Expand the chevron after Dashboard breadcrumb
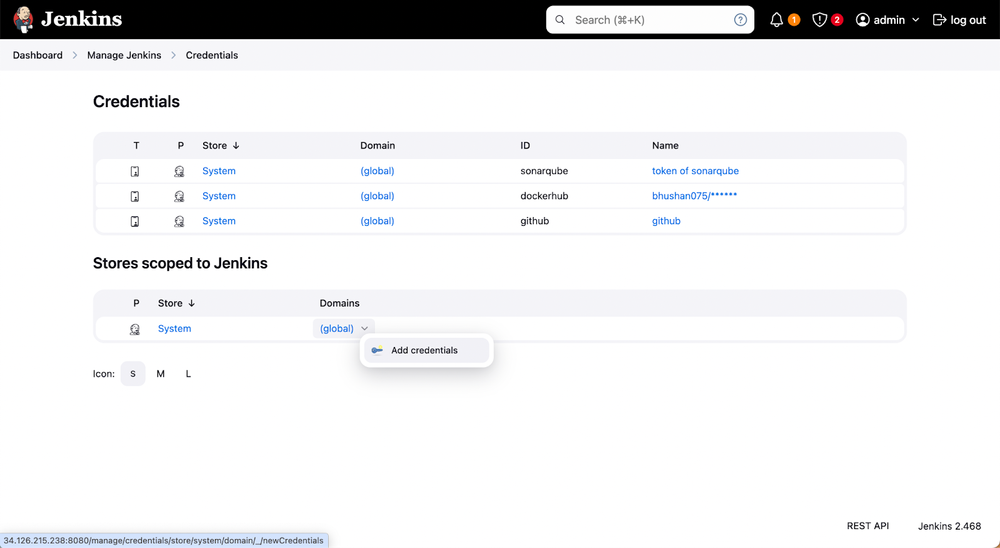The width and height of the screenshot is (1000, 548). 75,56
